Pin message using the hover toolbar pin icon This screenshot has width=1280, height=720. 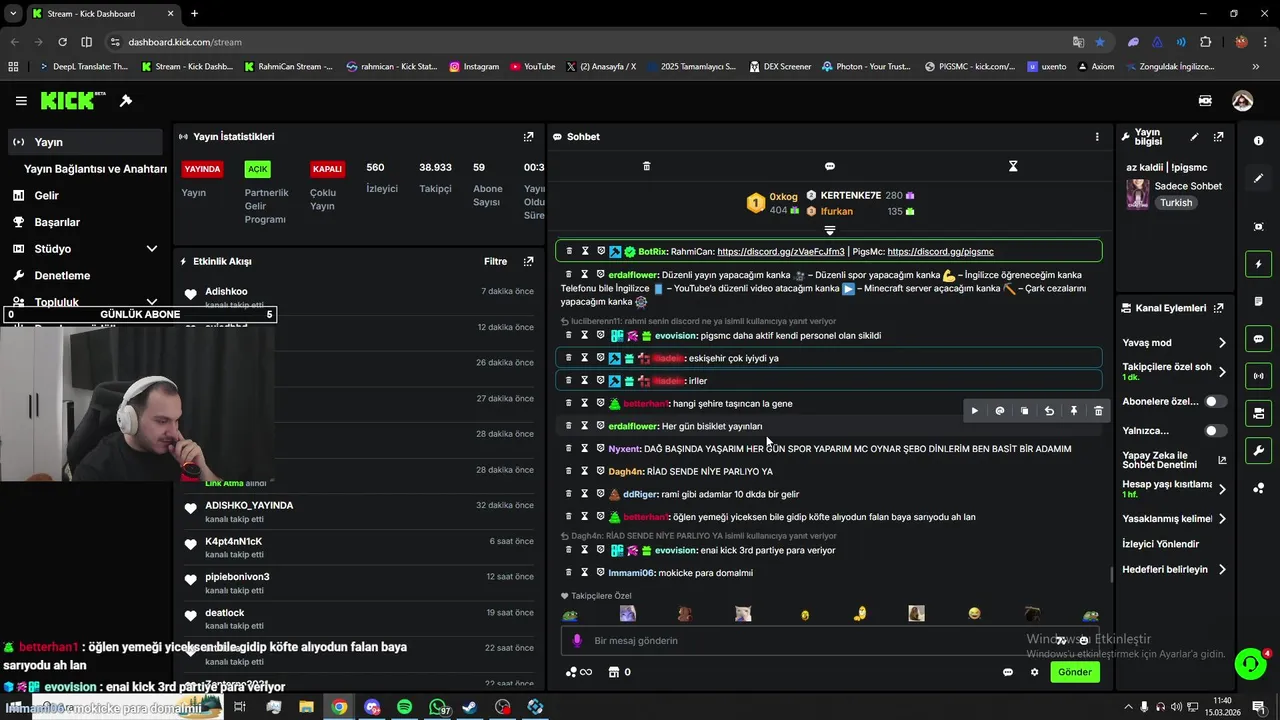click(x=1074, y=411)
